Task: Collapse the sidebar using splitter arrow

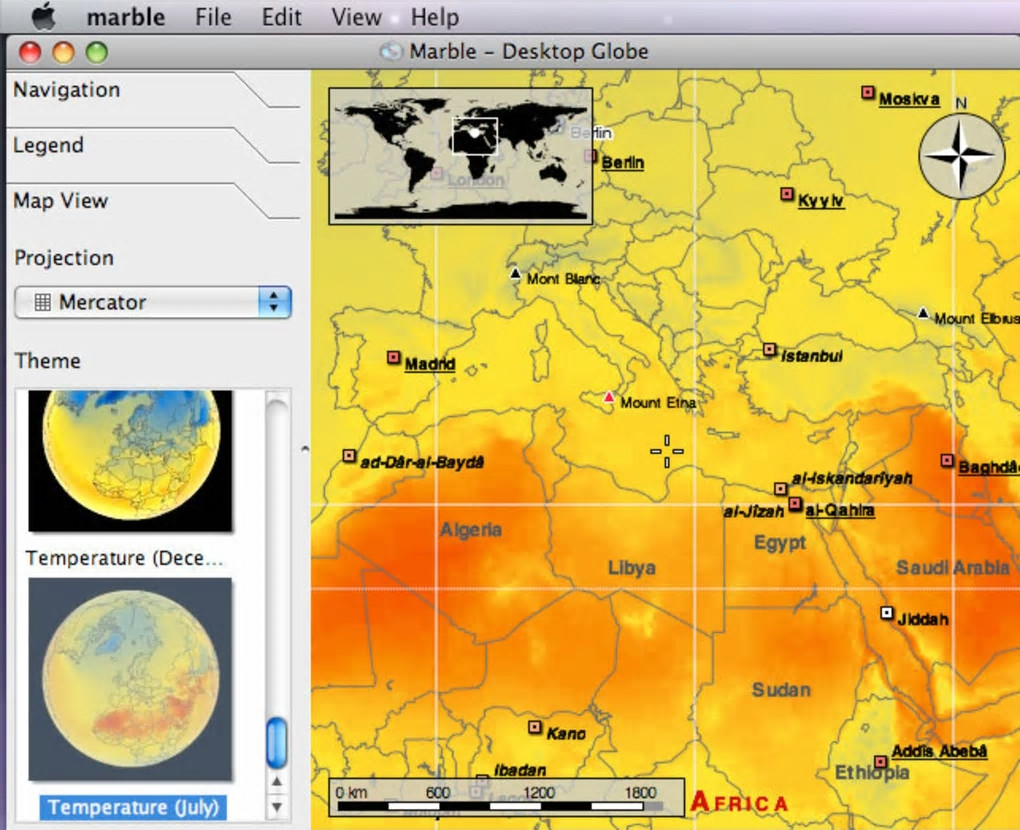Action: coord(305,449)
